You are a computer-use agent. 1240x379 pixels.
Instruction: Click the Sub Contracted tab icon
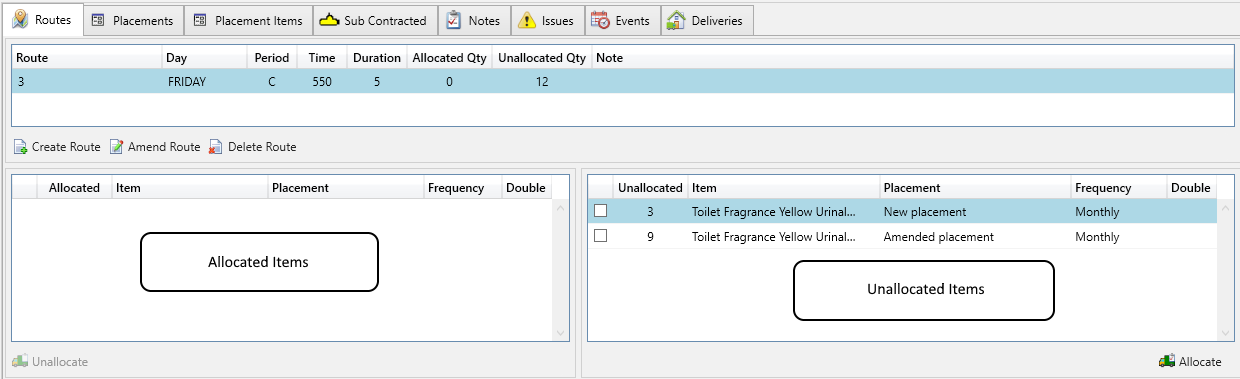[x=329, y=20]
